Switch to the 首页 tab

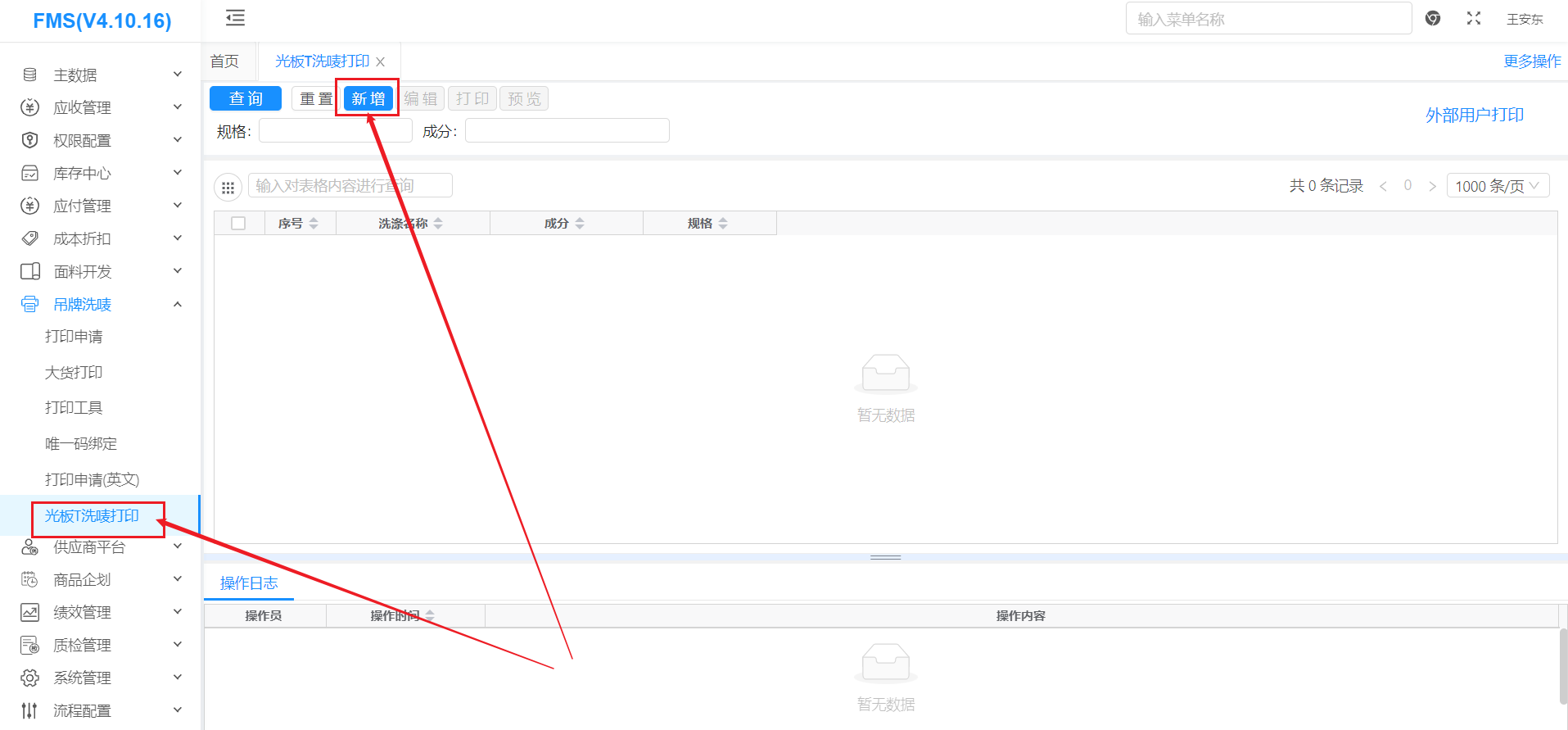pyautogui.click(x=224, y=61)
